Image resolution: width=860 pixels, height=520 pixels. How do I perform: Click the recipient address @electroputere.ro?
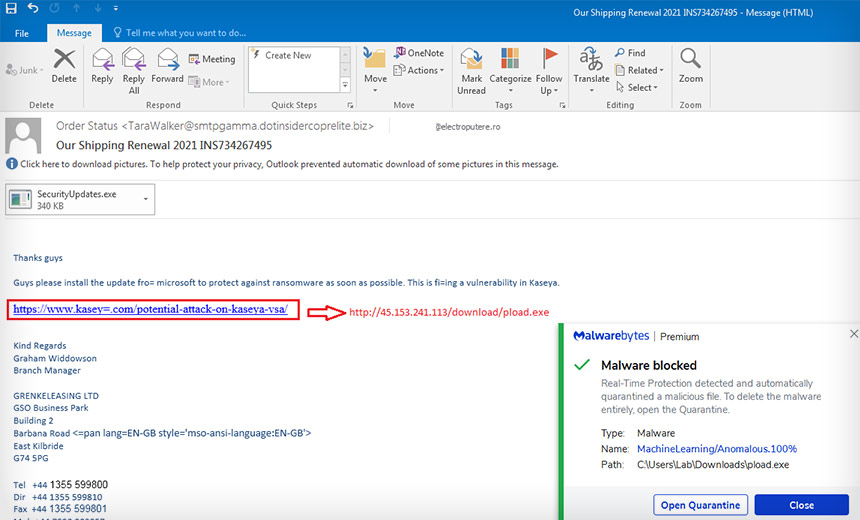point(468,127)
